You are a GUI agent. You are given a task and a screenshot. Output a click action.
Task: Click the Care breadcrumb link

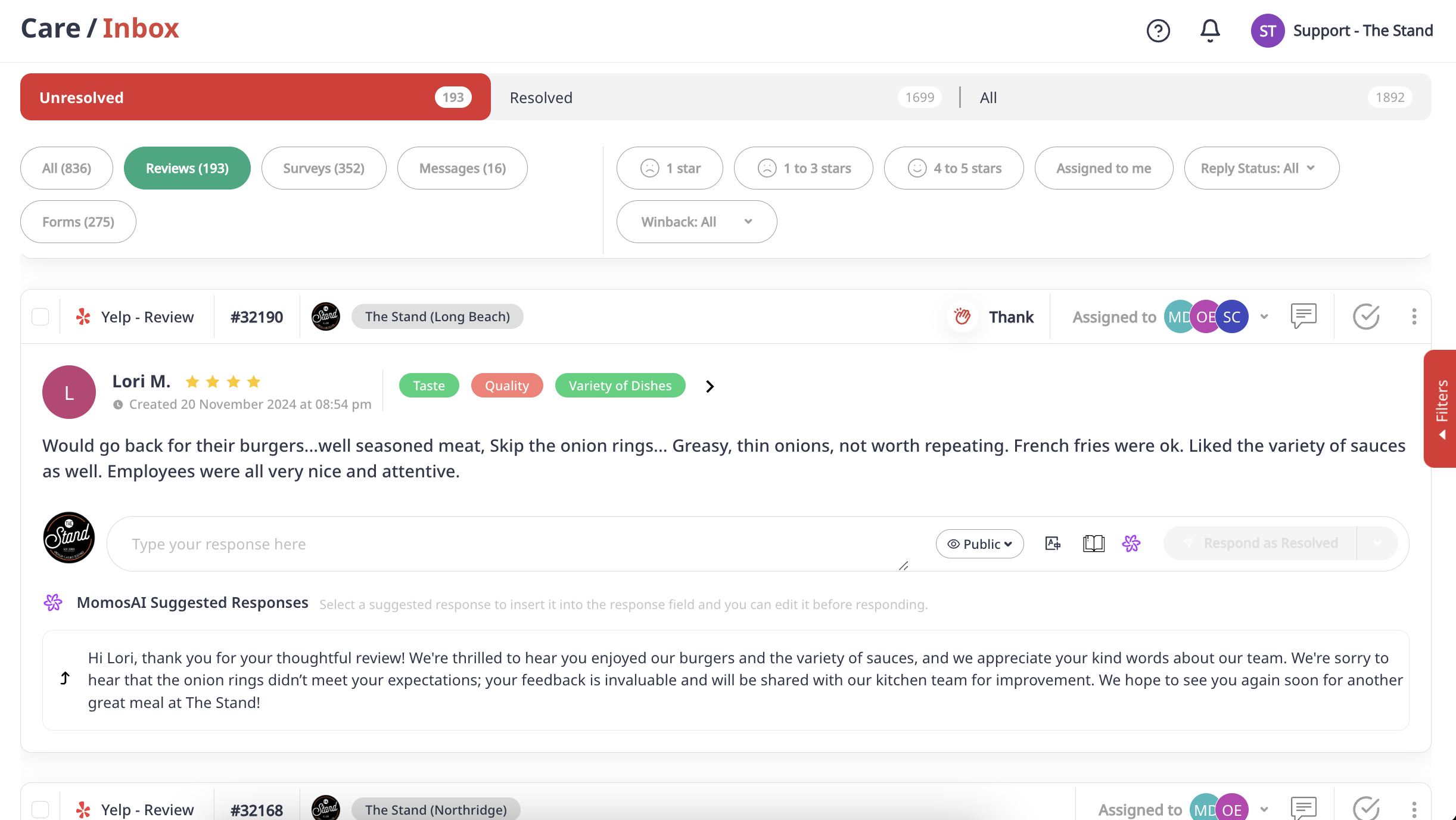click(x=51, y=28)
